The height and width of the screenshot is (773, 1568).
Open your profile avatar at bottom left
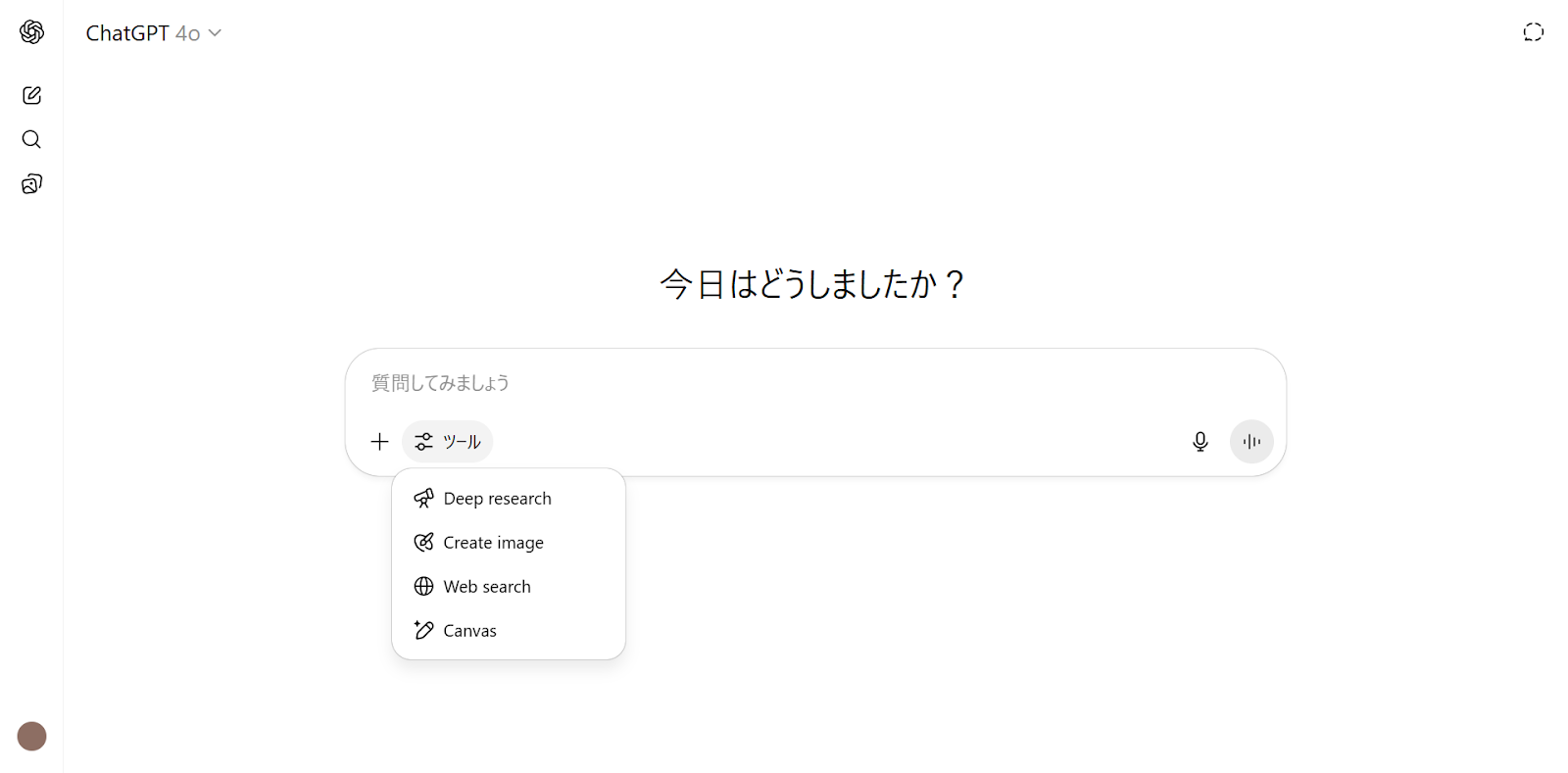coord(30,736)
